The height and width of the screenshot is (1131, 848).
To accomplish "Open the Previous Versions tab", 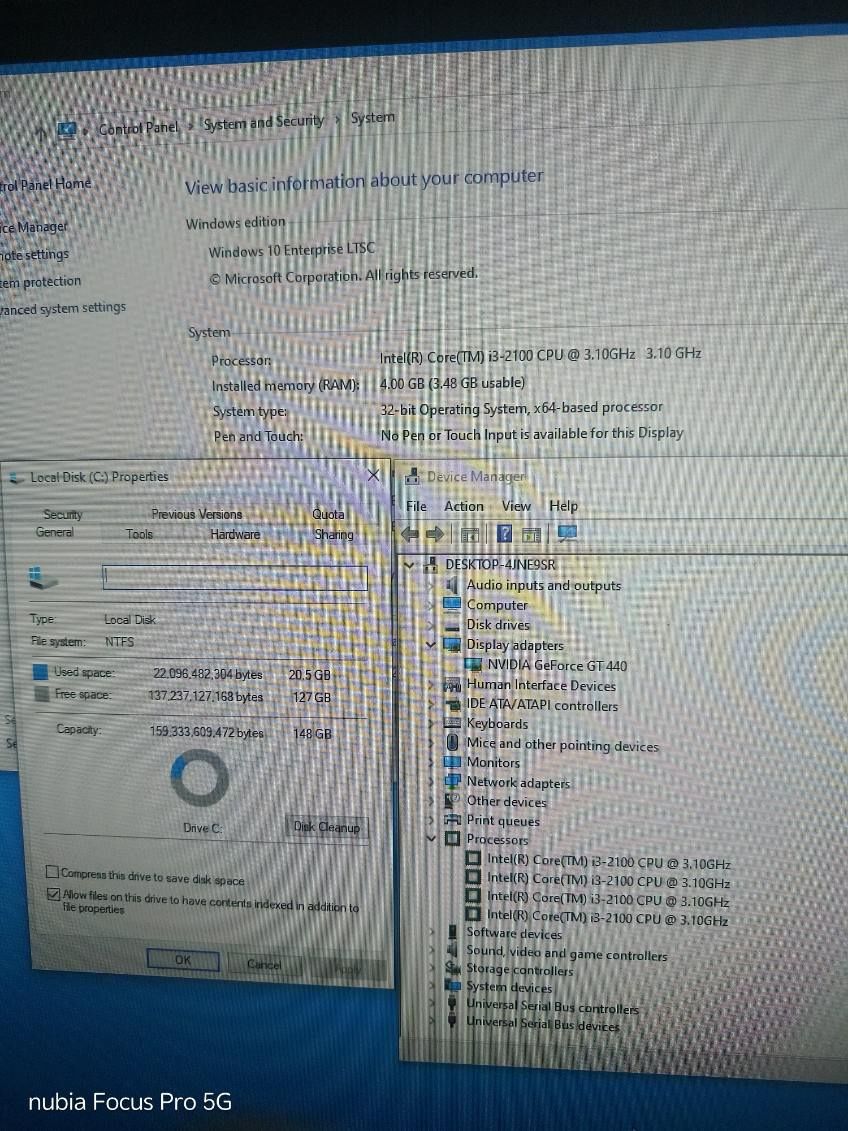I will [x=197, y=514].
